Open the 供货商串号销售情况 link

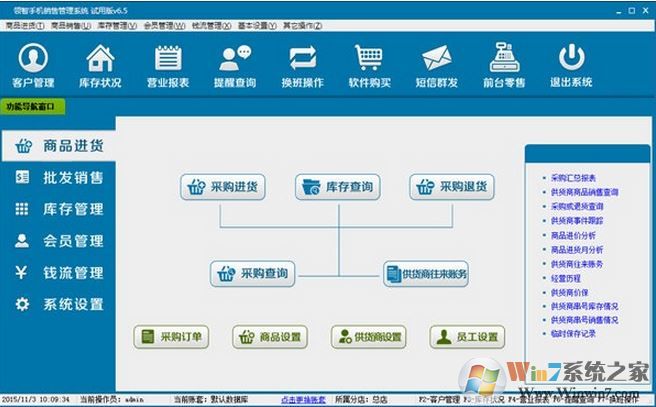[x=584, y=320]
